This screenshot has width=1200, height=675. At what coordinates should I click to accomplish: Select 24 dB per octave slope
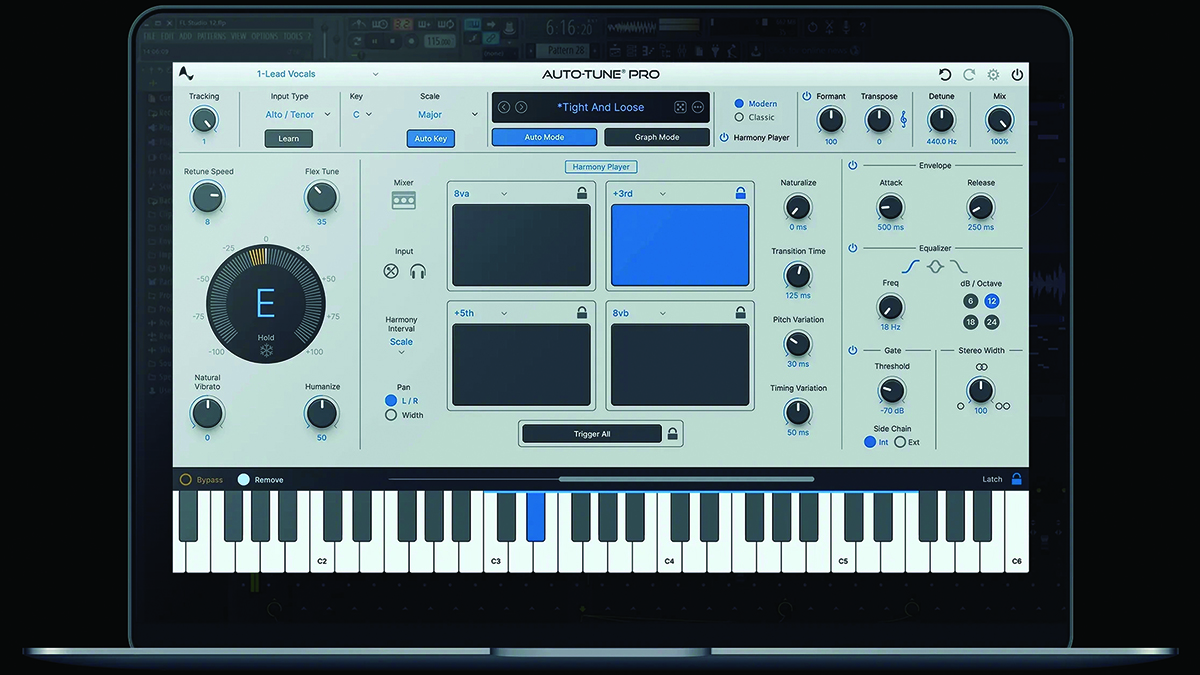coord(992,322)
